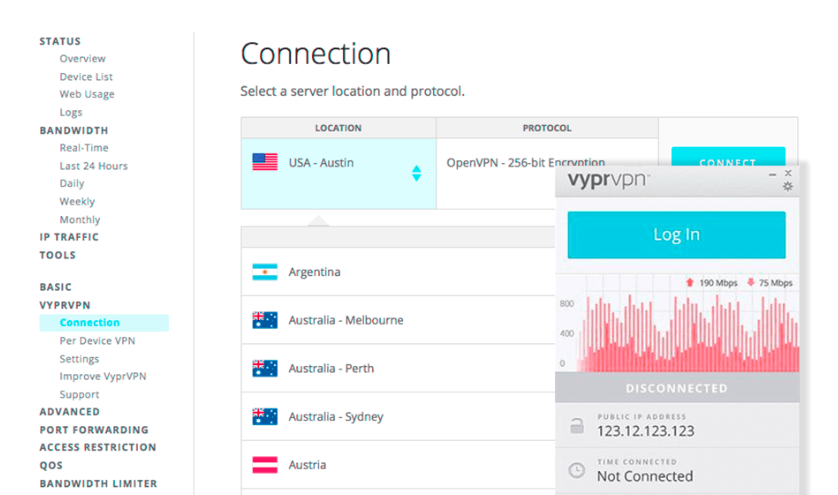
Task: Click the vyprvpn logo in popup
Action: pyautogui.click(x=608, y=180)
